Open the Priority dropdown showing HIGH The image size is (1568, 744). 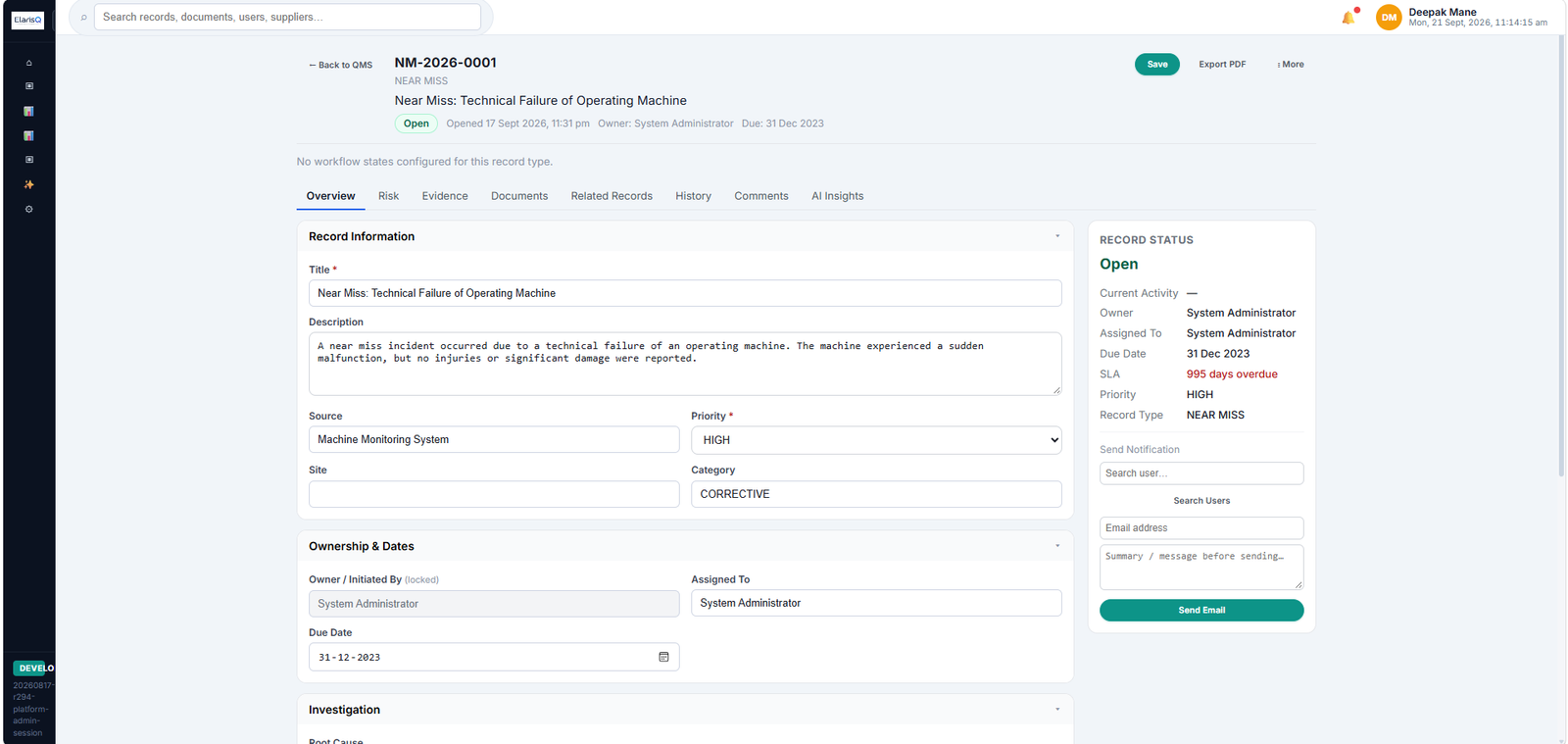click(x=876, y=440)
